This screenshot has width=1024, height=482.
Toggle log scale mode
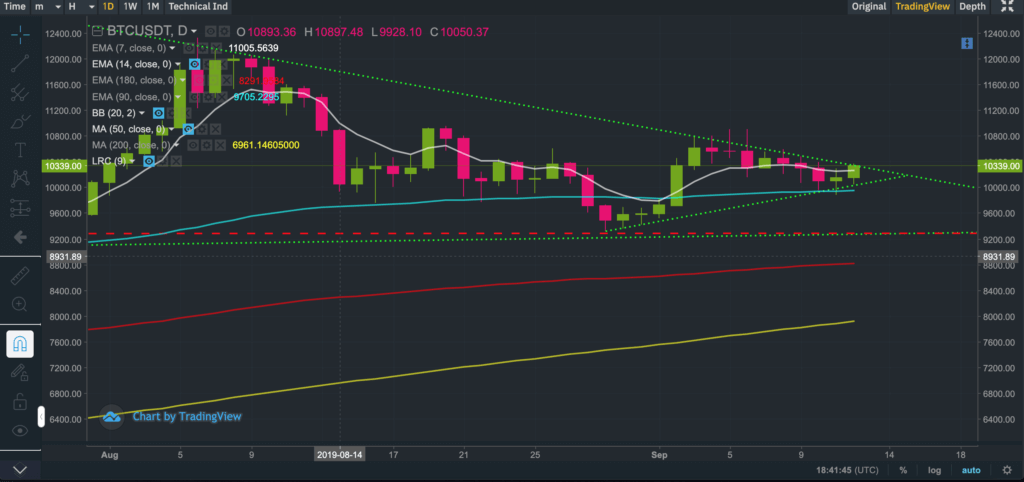[934, 470]
